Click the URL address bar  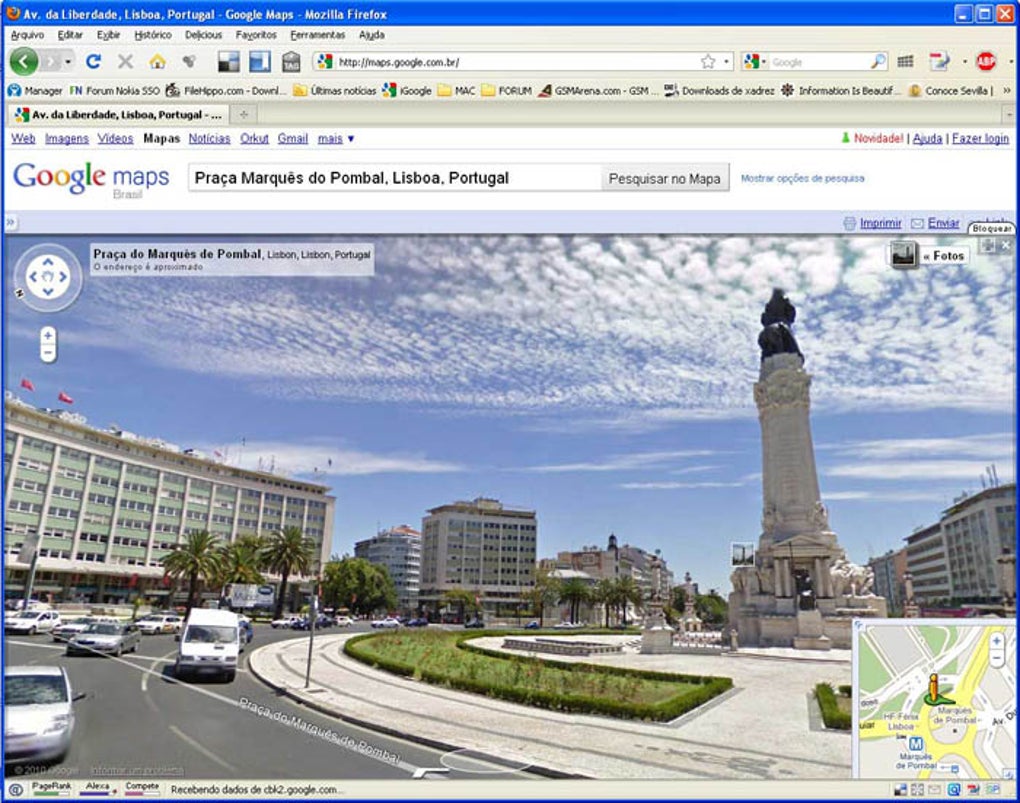[517, 62]
